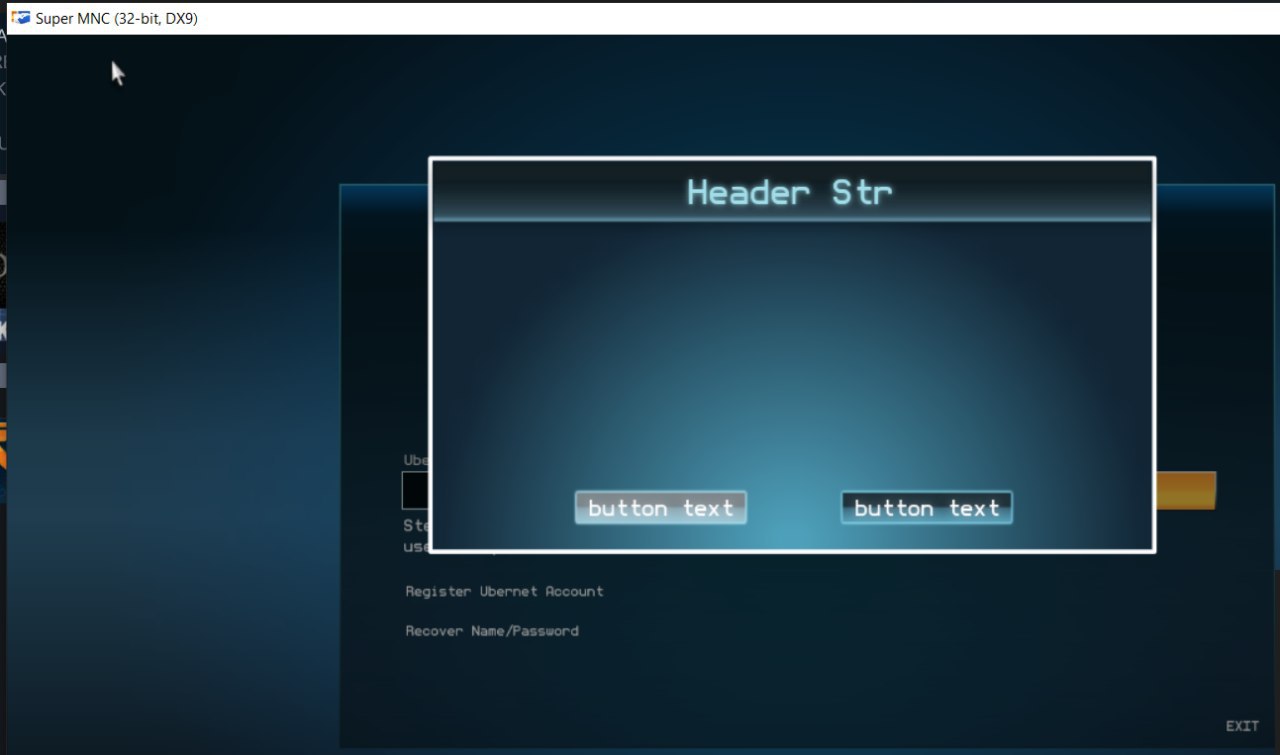Click the Super MNC title bar app icon

pos(19,17)
